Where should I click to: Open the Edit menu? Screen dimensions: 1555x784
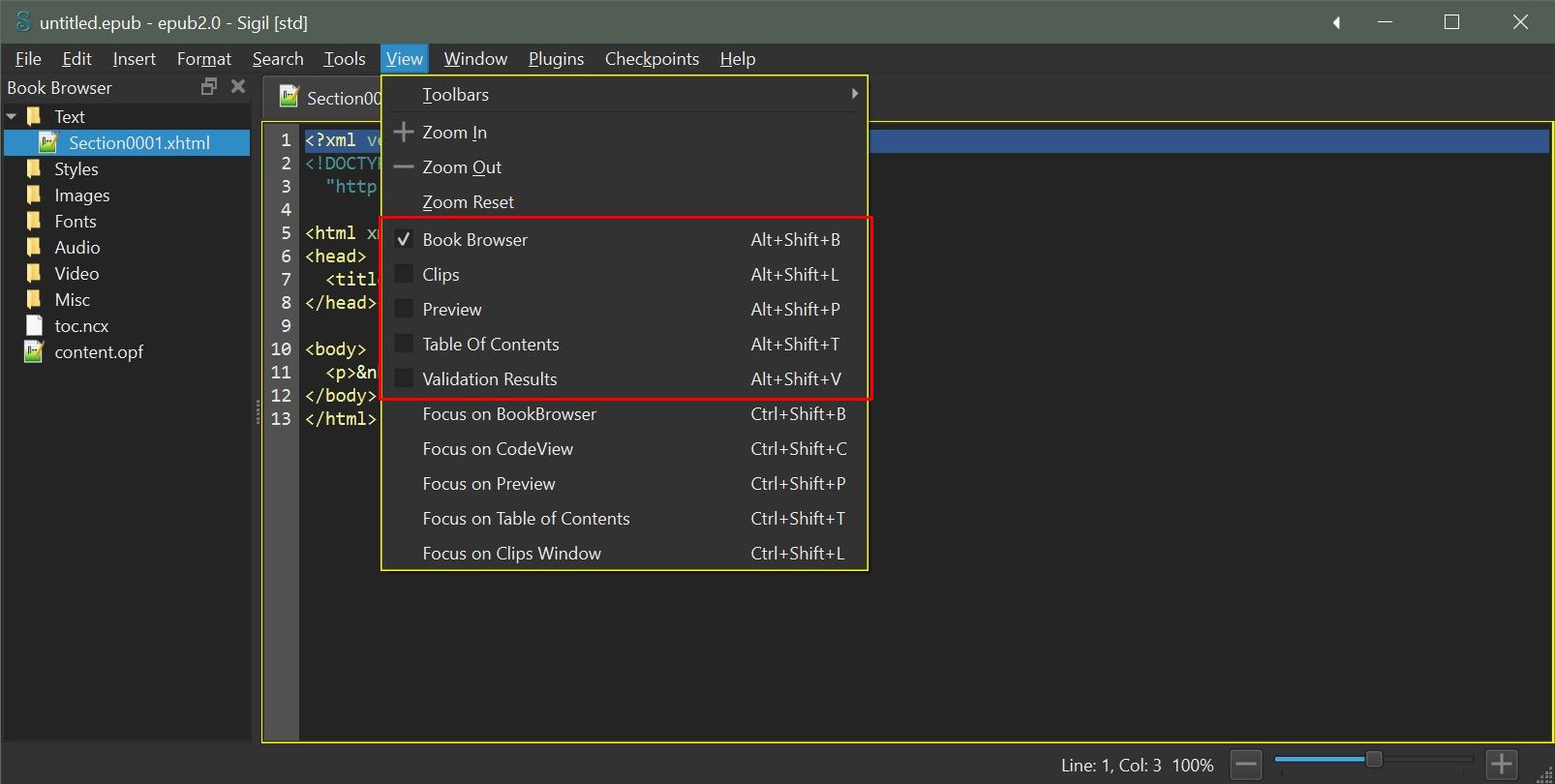(x=76, y=59)
